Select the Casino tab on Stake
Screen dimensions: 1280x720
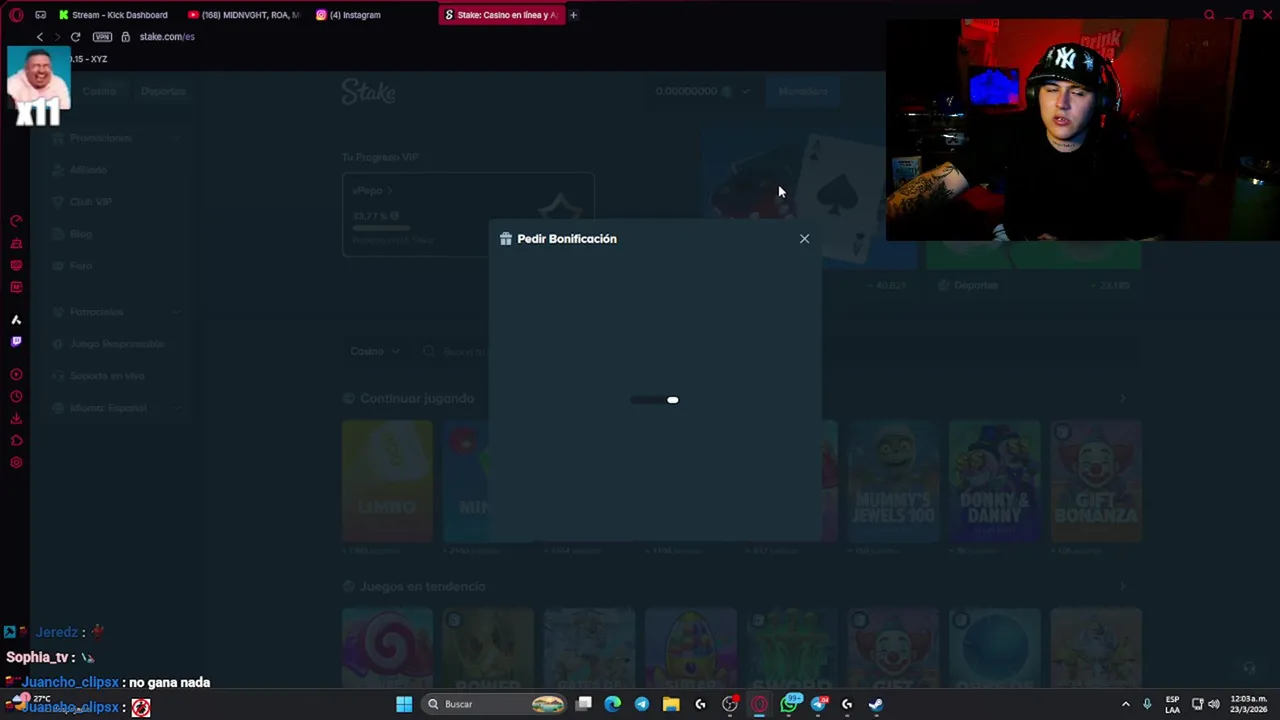[99, 91]
